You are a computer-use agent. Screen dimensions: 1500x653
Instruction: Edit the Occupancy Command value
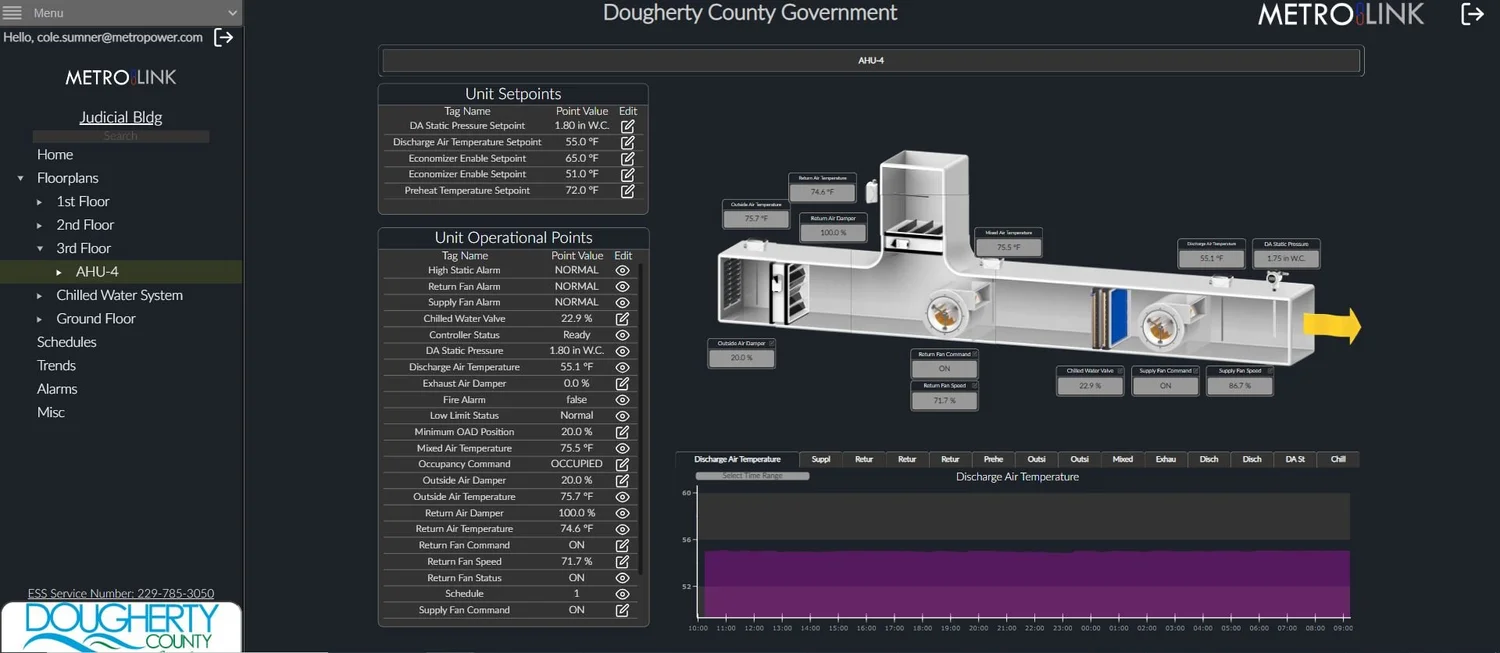[x=623, y=464]
